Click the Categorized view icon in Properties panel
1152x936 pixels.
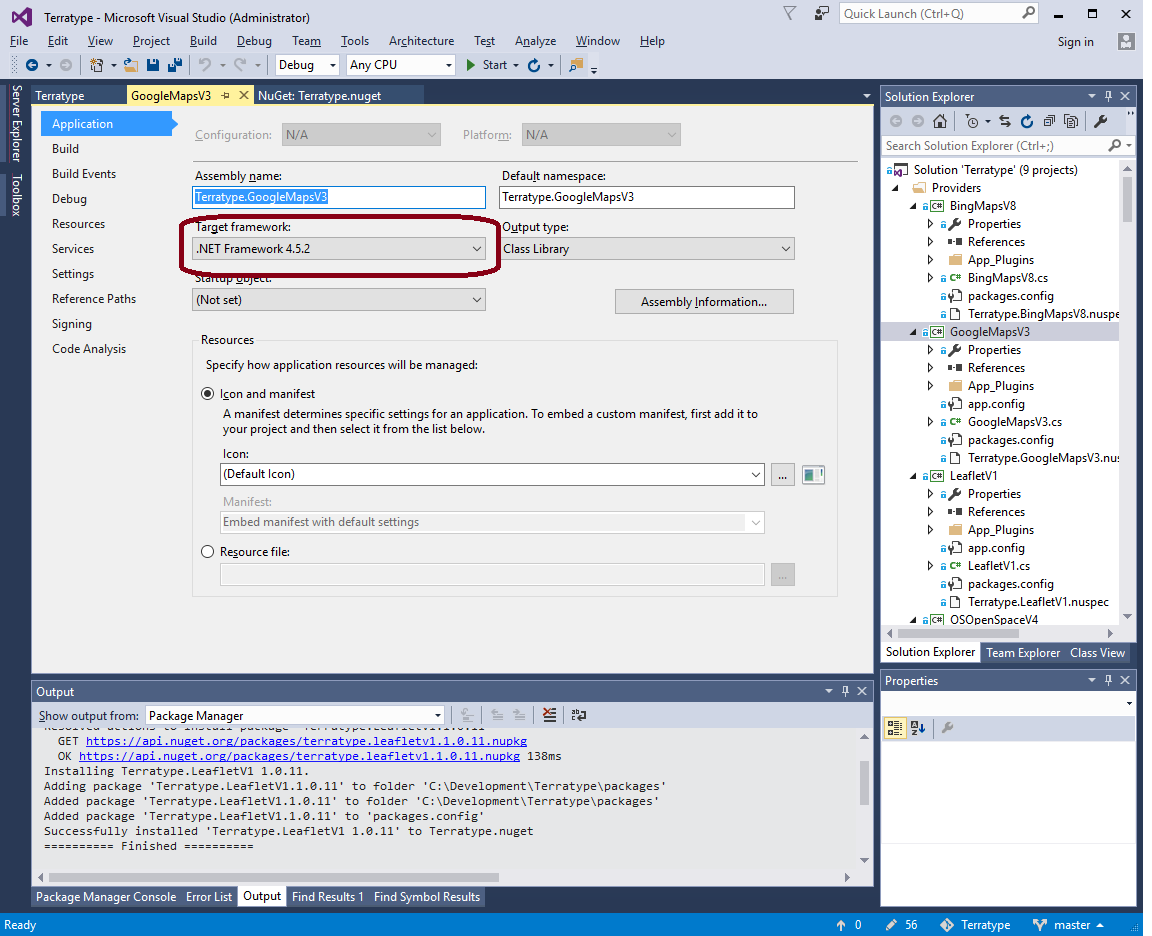click(895, 728)
